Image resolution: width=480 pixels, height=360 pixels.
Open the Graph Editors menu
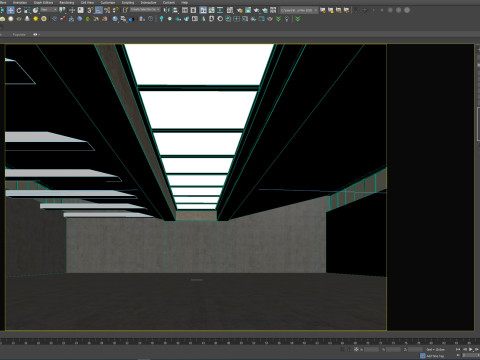pyautogui.click(x=43, y=3)
